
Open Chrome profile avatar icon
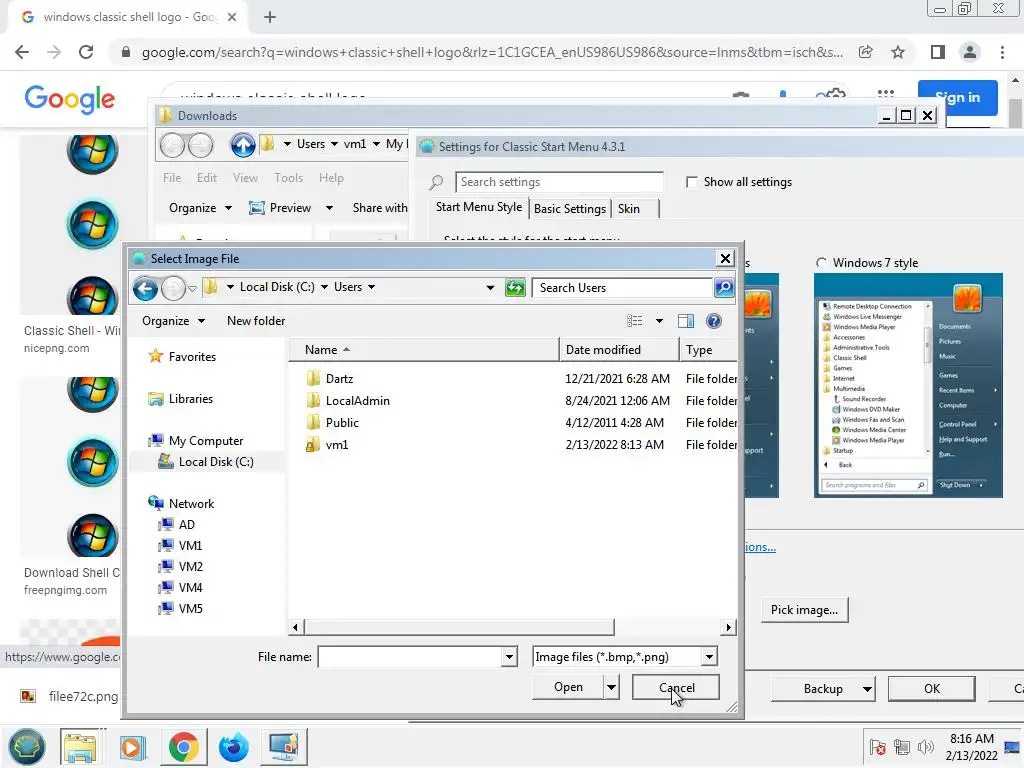point(970,52)
